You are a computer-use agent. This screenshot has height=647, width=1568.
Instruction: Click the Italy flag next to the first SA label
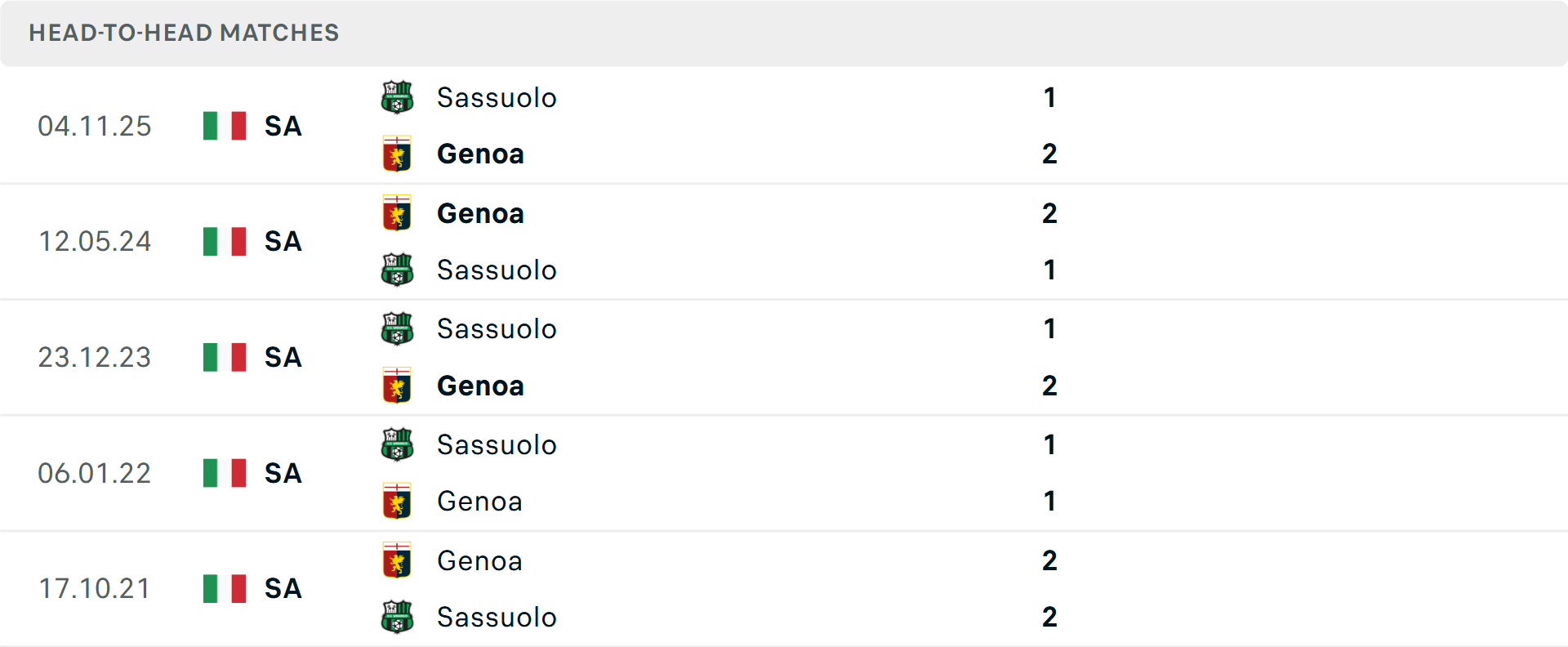[224, 125]
